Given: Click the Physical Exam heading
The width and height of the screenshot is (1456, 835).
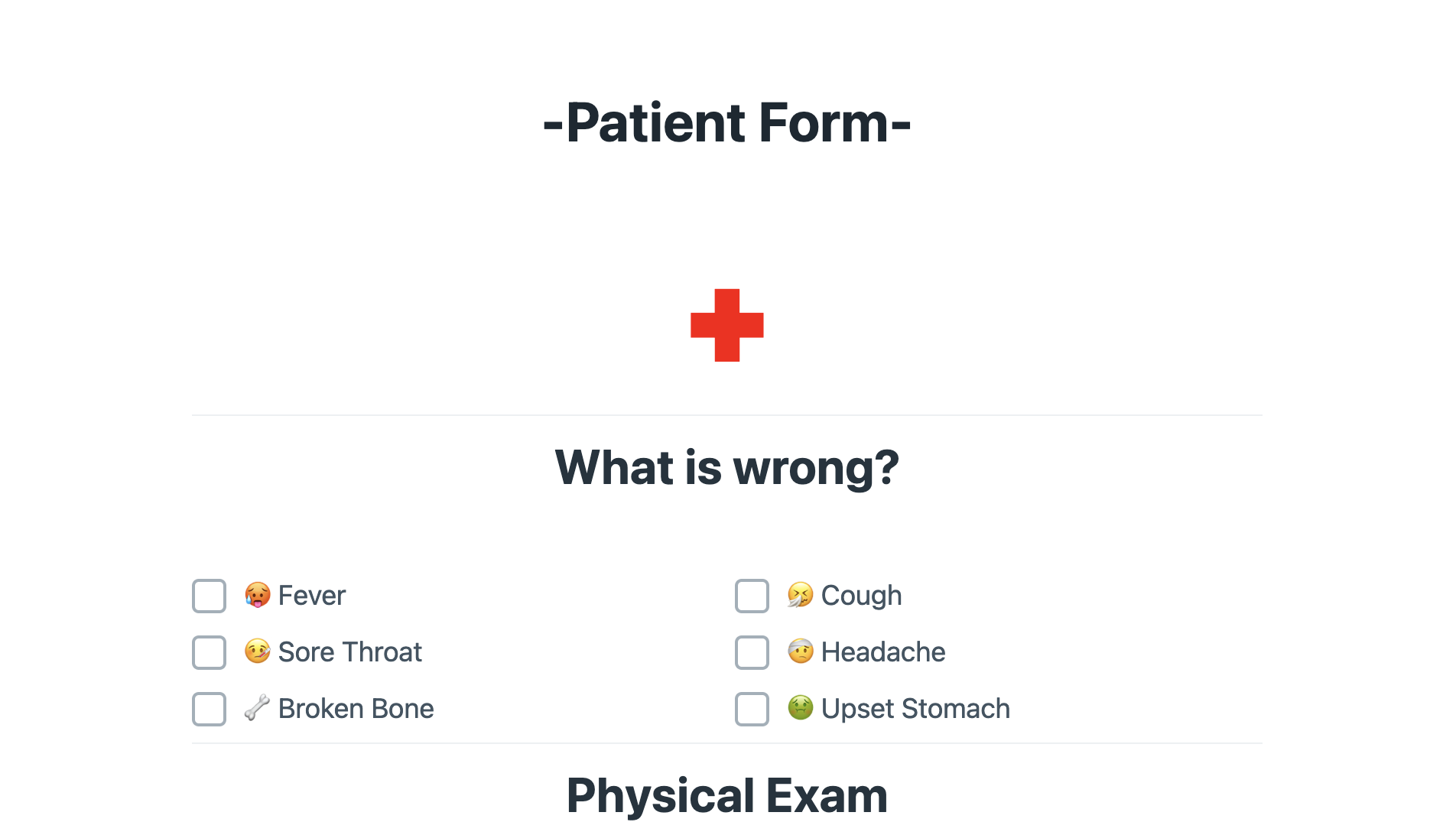Looking at the screenshot, I should point(727,795).
